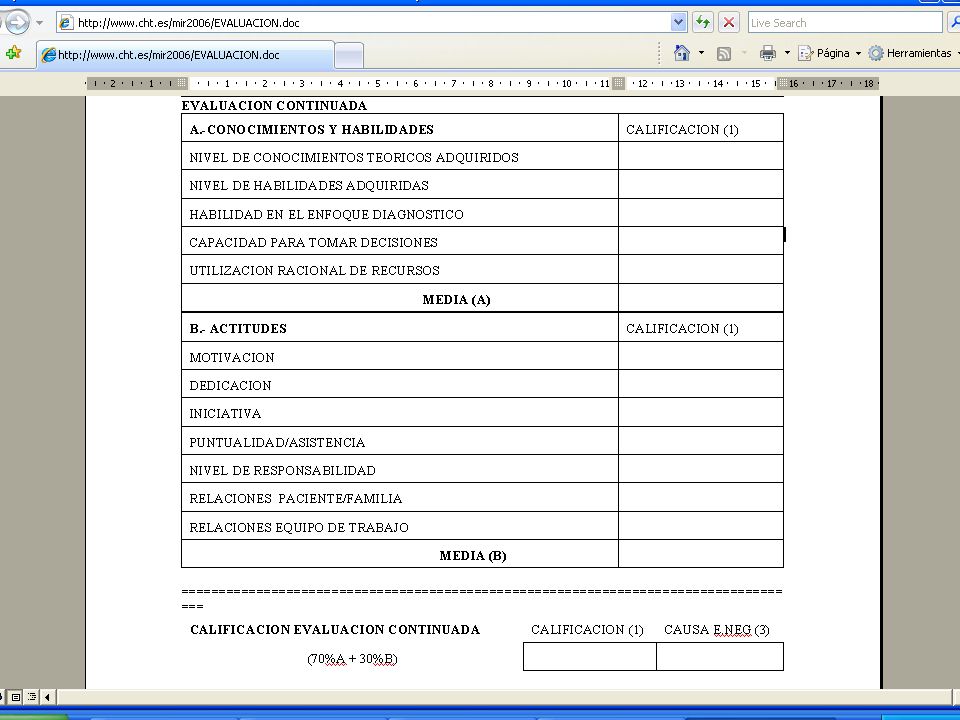
Task: Click empty grade cell in MEDIA (B) row
Action: (701, 553)
